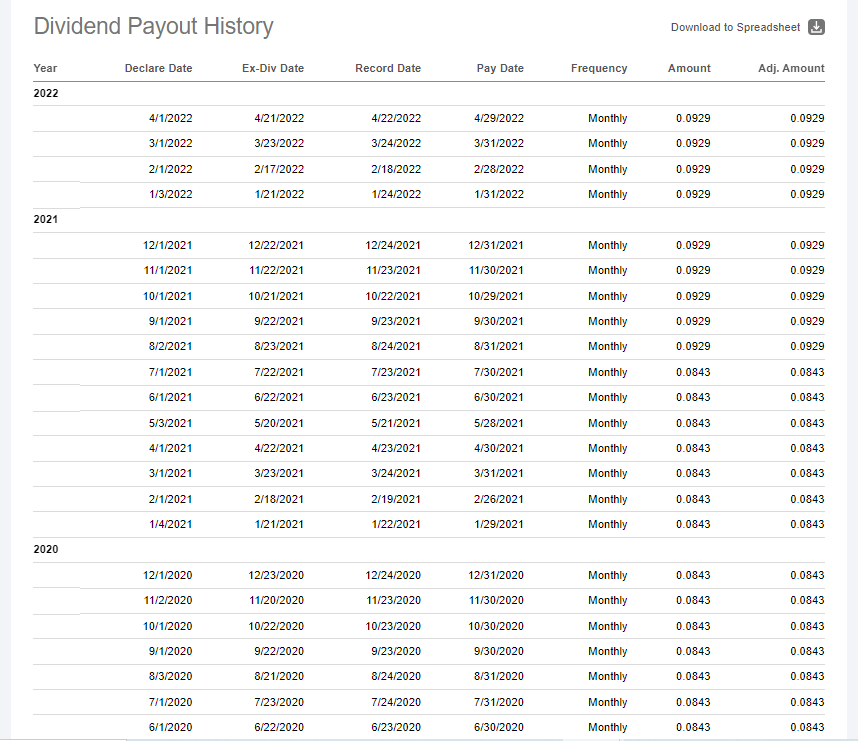Select the Amount column header
The image size is (858, 741).
[689, 68]
